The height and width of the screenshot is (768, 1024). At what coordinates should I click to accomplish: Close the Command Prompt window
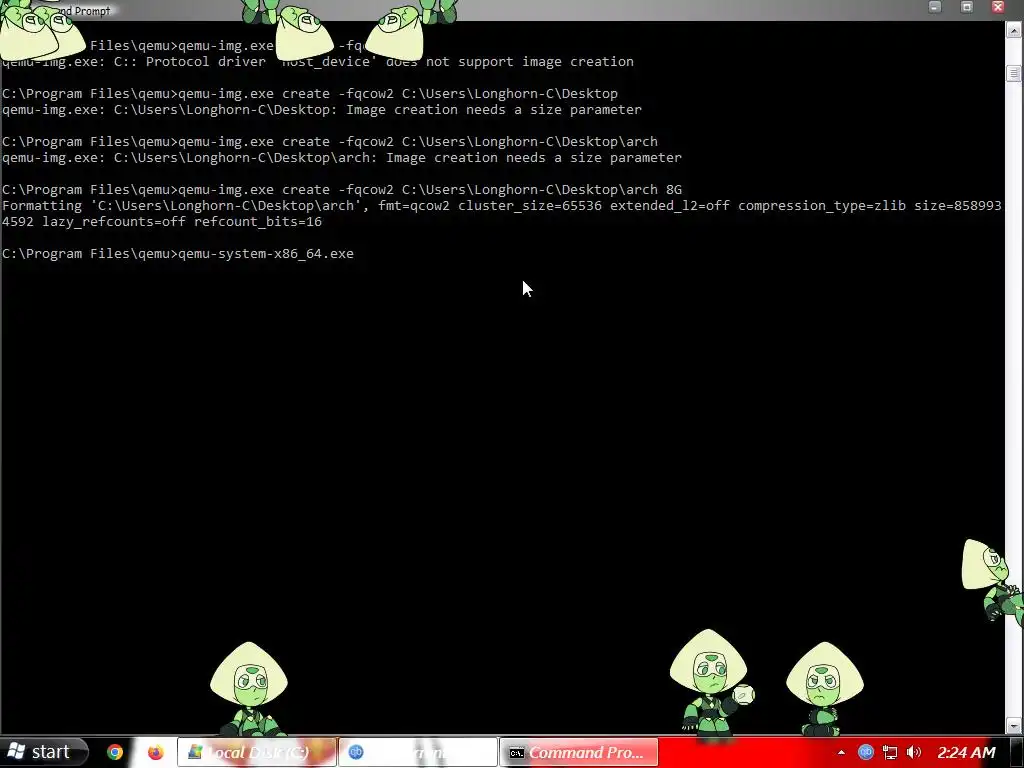(x=998, y=7)
